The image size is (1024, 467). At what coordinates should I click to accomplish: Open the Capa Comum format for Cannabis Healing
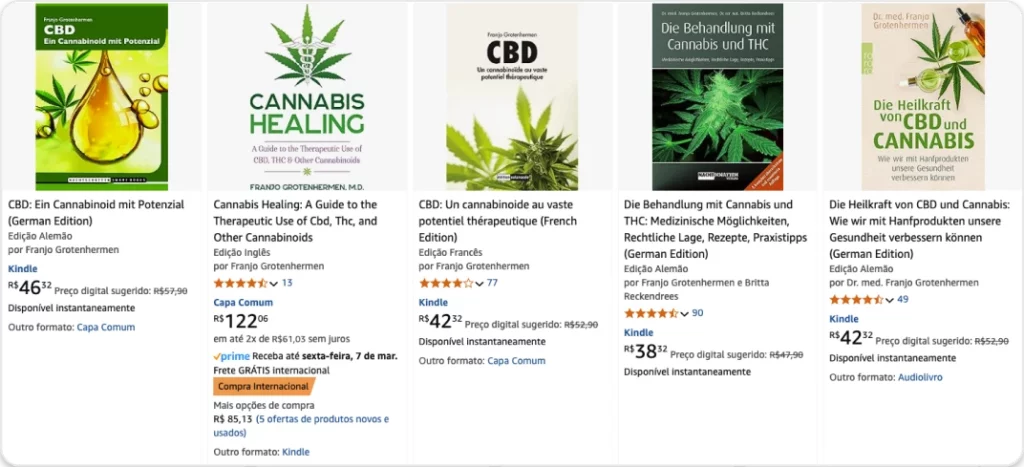click(243, 302)
